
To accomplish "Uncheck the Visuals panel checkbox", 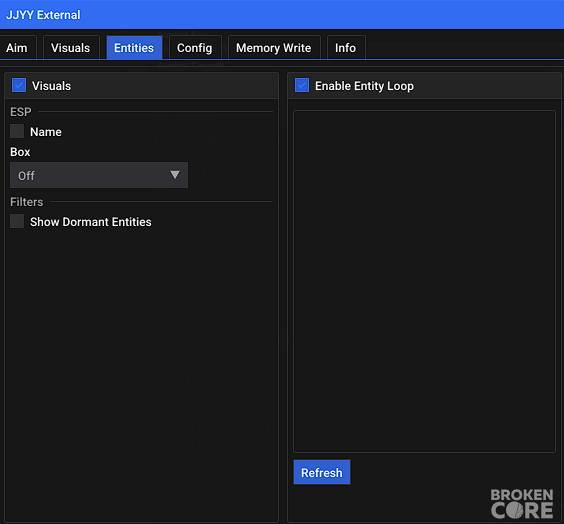I will tap(19, 86).
